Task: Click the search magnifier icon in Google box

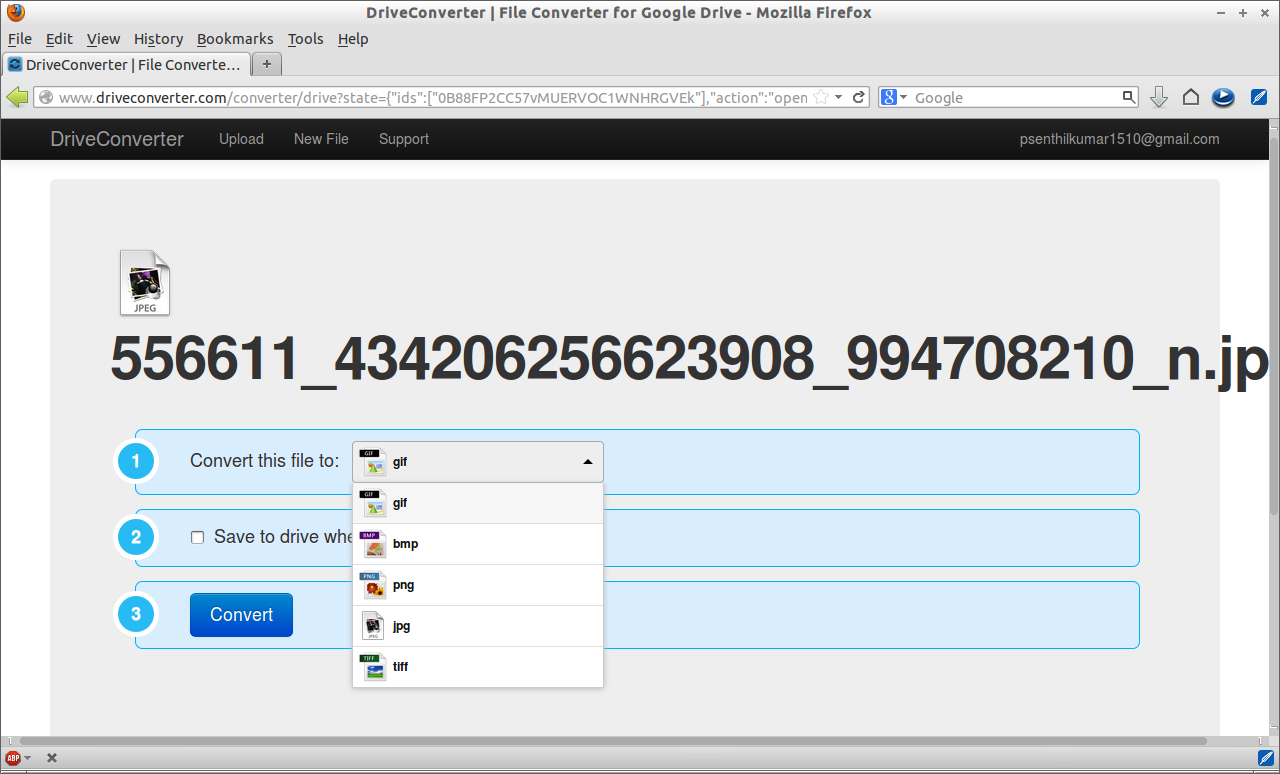Action: [1128, 97]
